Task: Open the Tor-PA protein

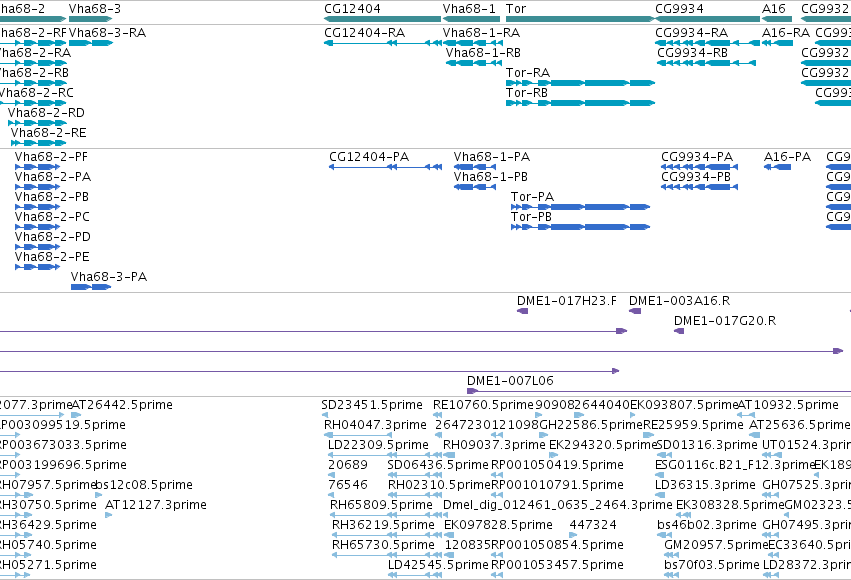Action: [532, 197]
